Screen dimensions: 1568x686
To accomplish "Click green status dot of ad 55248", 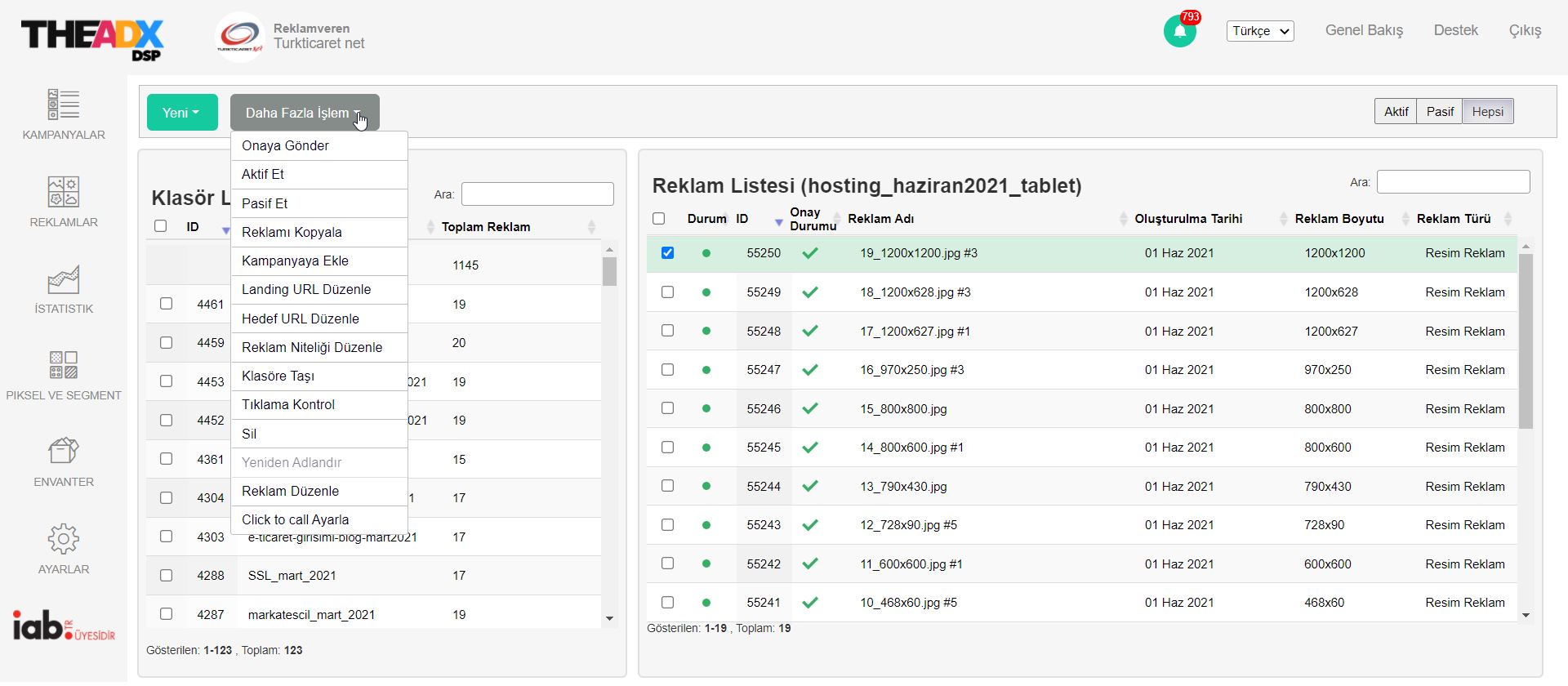I will click(706, 331).
